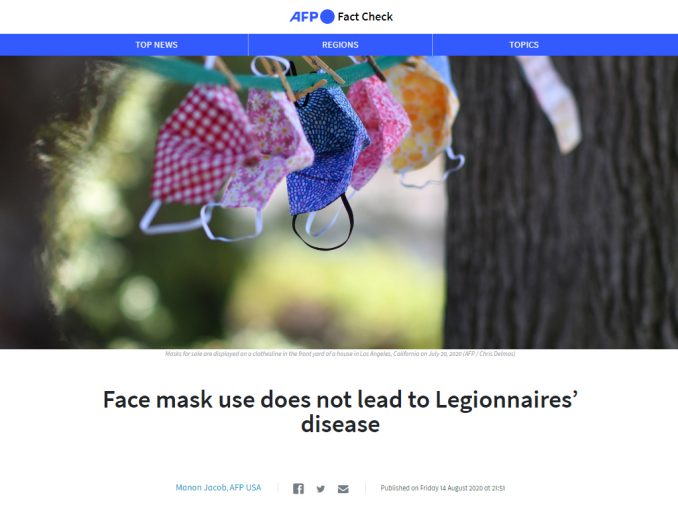The height and width of the screenshot is (509, 678).
Task: Expand the REGIONS menu
Action: pyautogui.click(x=340, y=45)
